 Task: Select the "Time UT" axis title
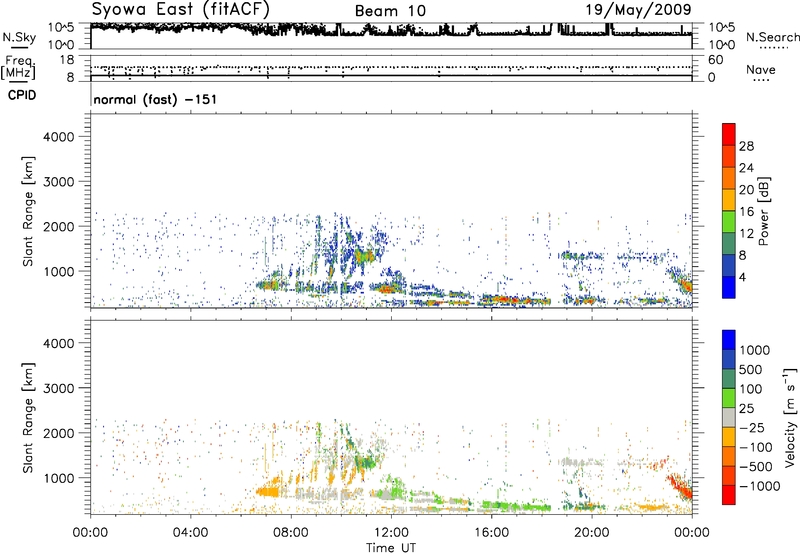point(391,548)
